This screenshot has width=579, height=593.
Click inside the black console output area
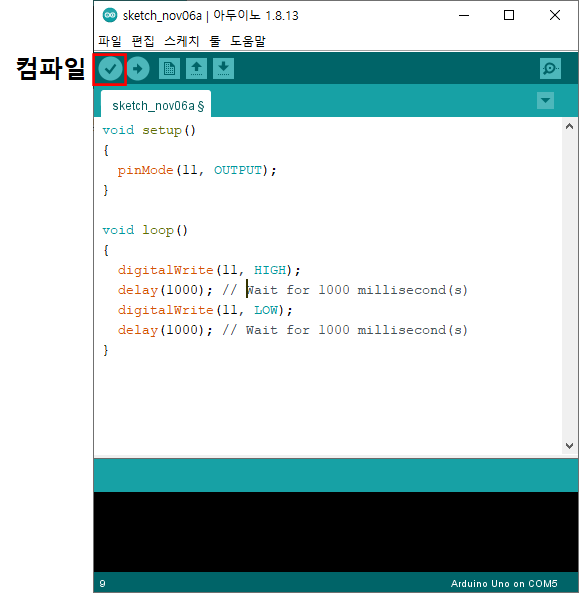[335, 532]
